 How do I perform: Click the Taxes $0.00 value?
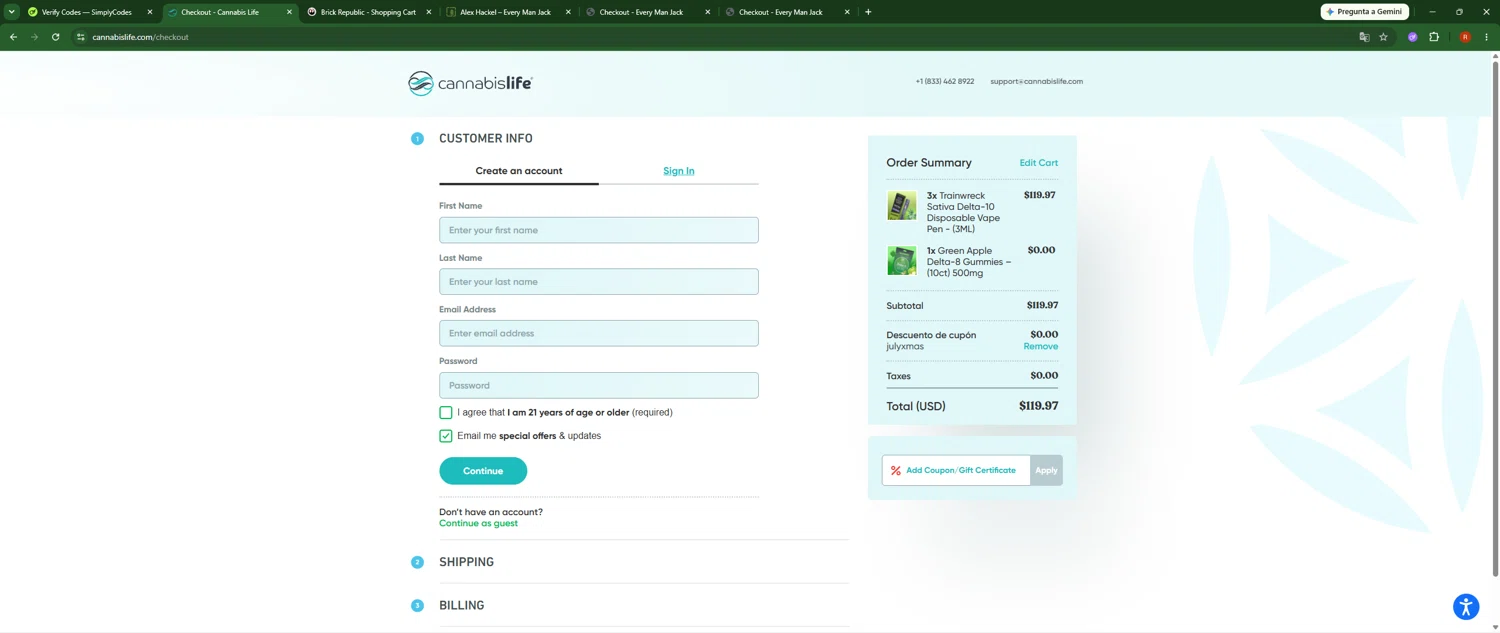1044,376
